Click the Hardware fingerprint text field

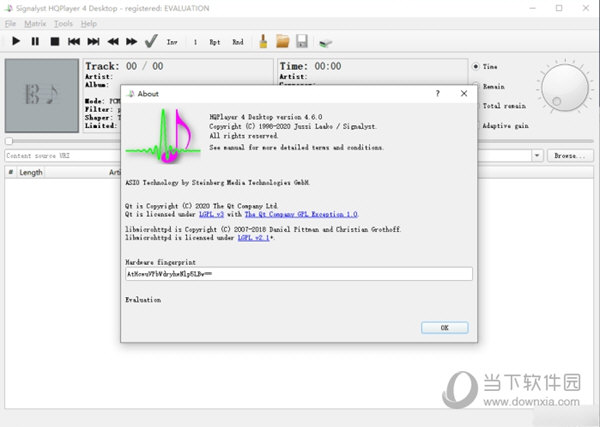(299, 274)
